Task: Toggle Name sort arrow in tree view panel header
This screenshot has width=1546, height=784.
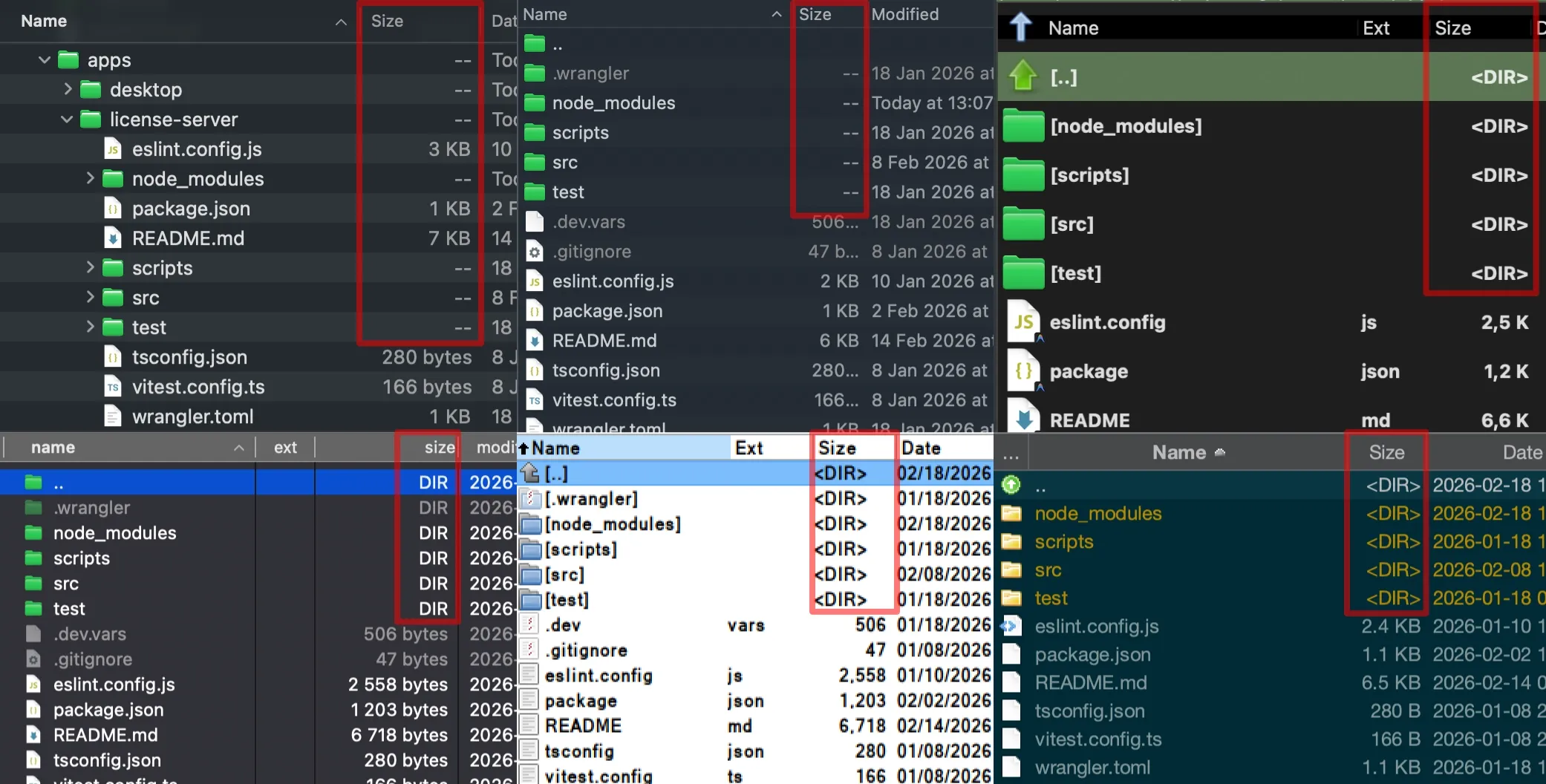Action: [x=341, y=22]
